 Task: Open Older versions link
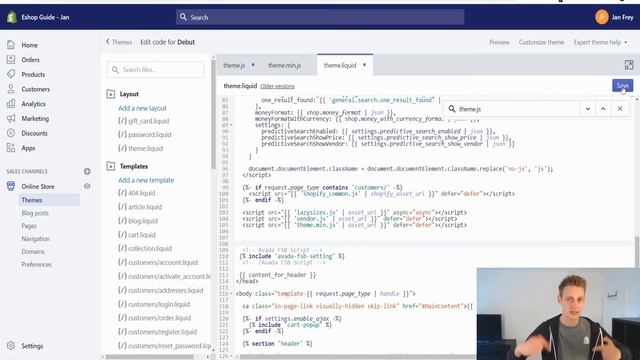277,86
